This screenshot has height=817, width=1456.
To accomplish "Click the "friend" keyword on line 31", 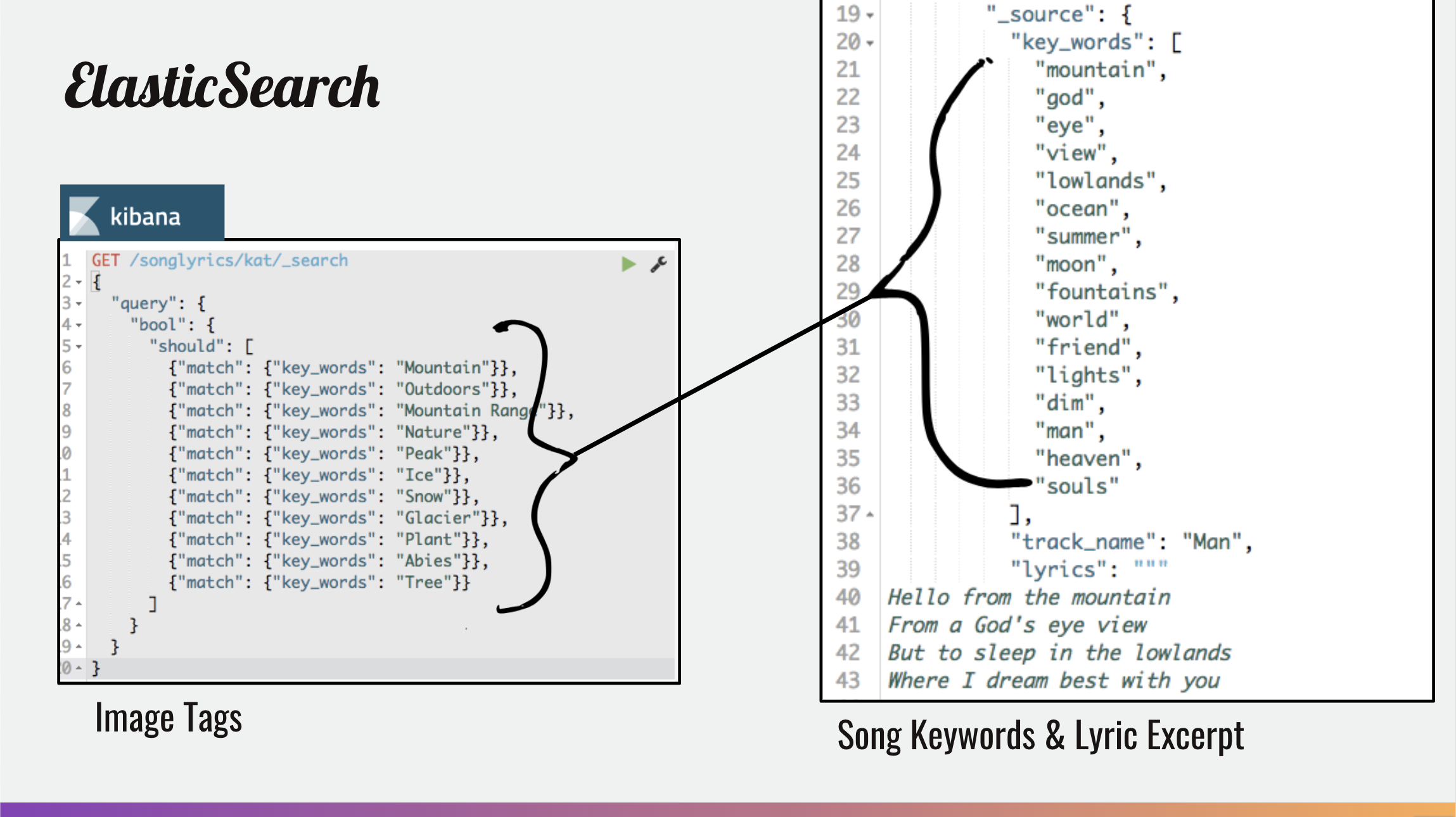I will click(1083, 347).
